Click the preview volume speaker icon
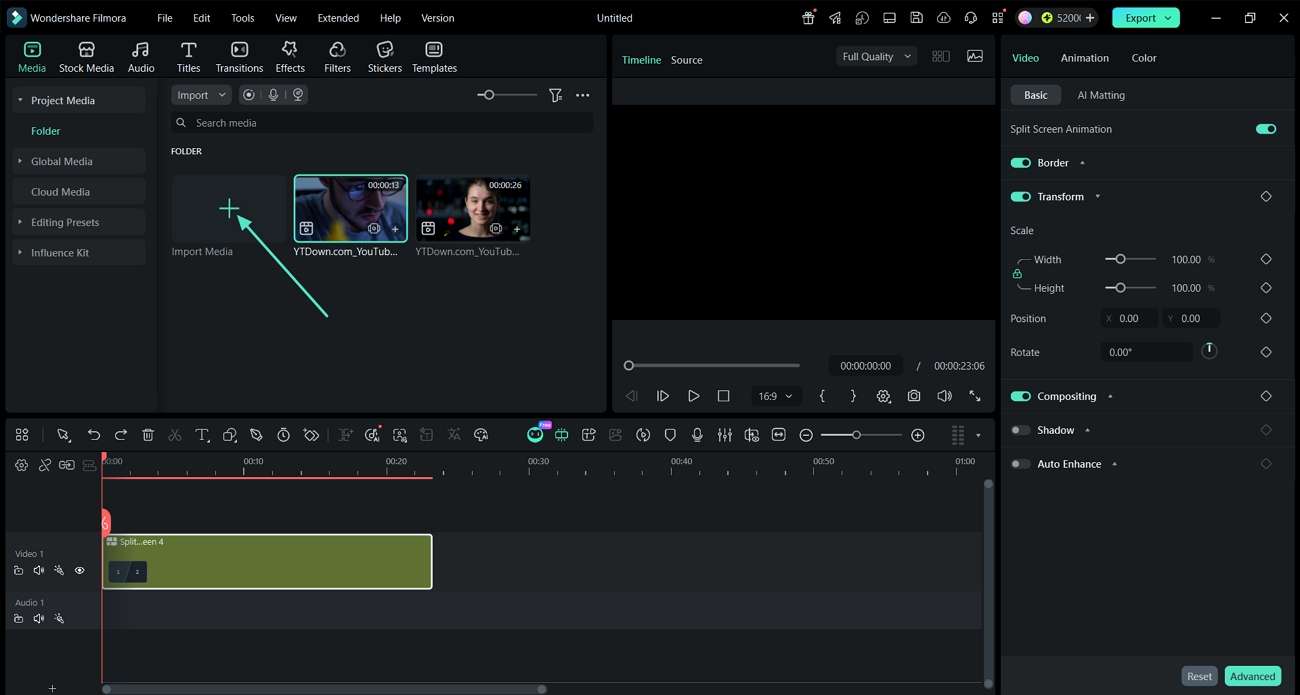The width and height of the screenshot is (1300, 695). (944, 396)
